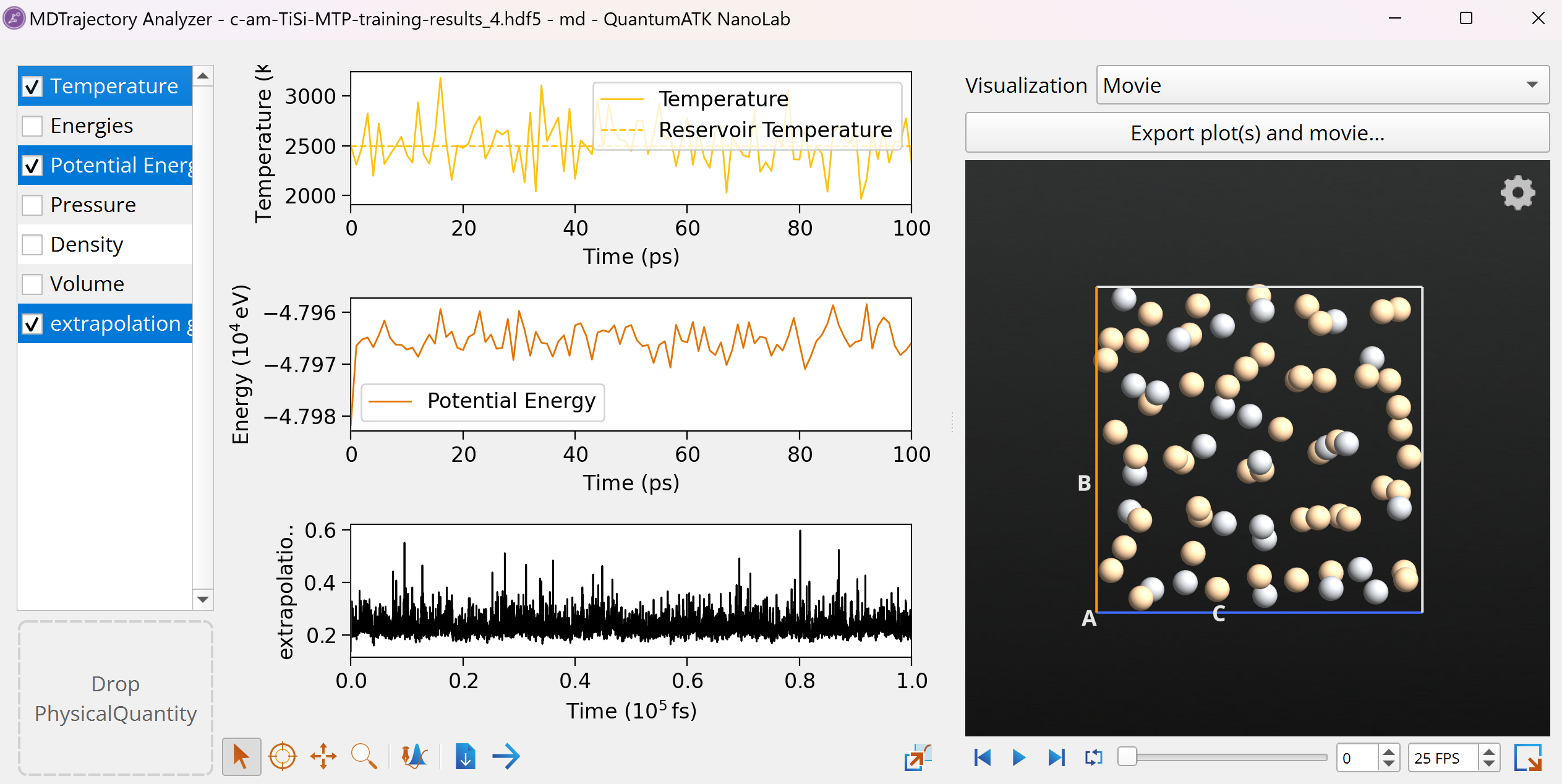The image size is (1562, 784).
Task: Select the pan move-arrows tool
Action: (323, 756)
